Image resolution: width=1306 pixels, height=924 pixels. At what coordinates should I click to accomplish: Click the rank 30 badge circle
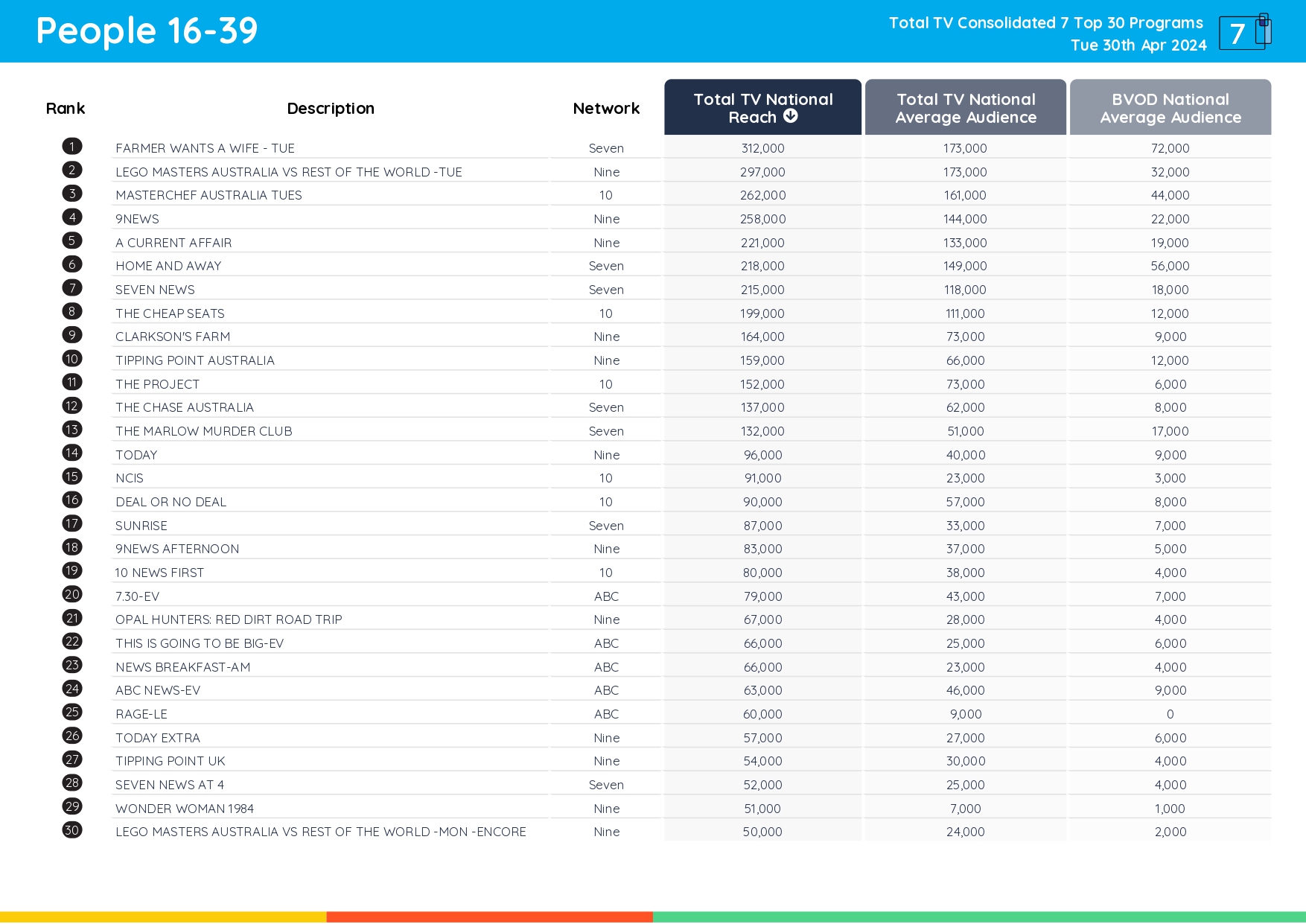tap(71, 830)
